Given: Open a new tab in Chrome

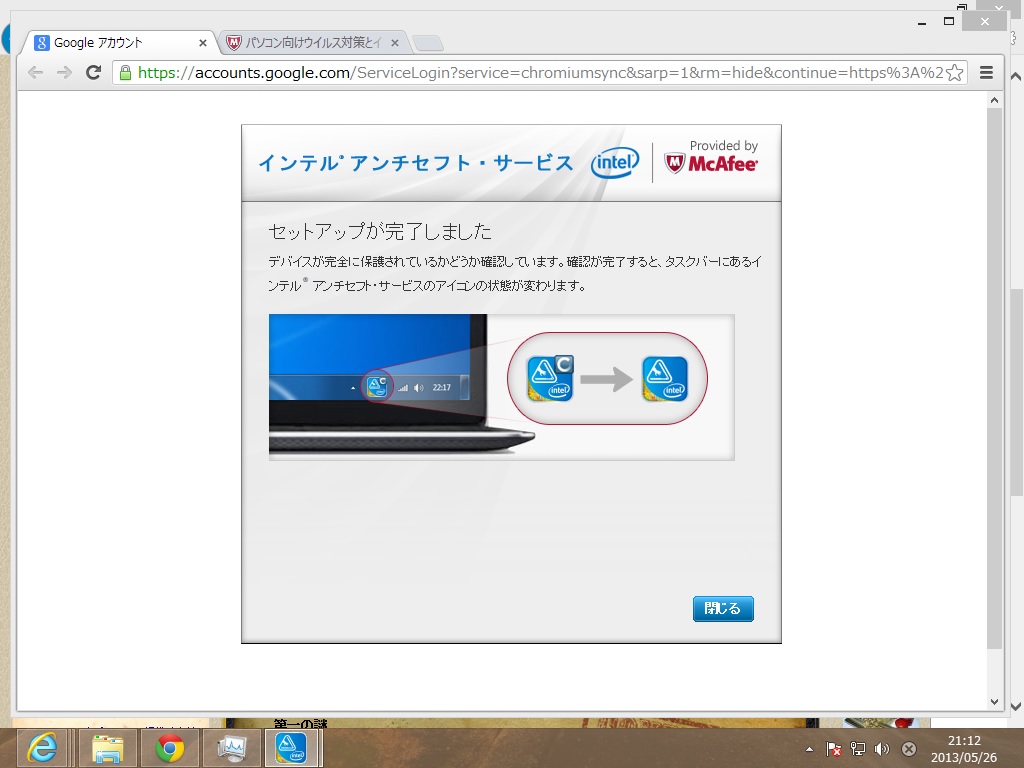Looking at the screenshot, I should (x=428, y=44).
